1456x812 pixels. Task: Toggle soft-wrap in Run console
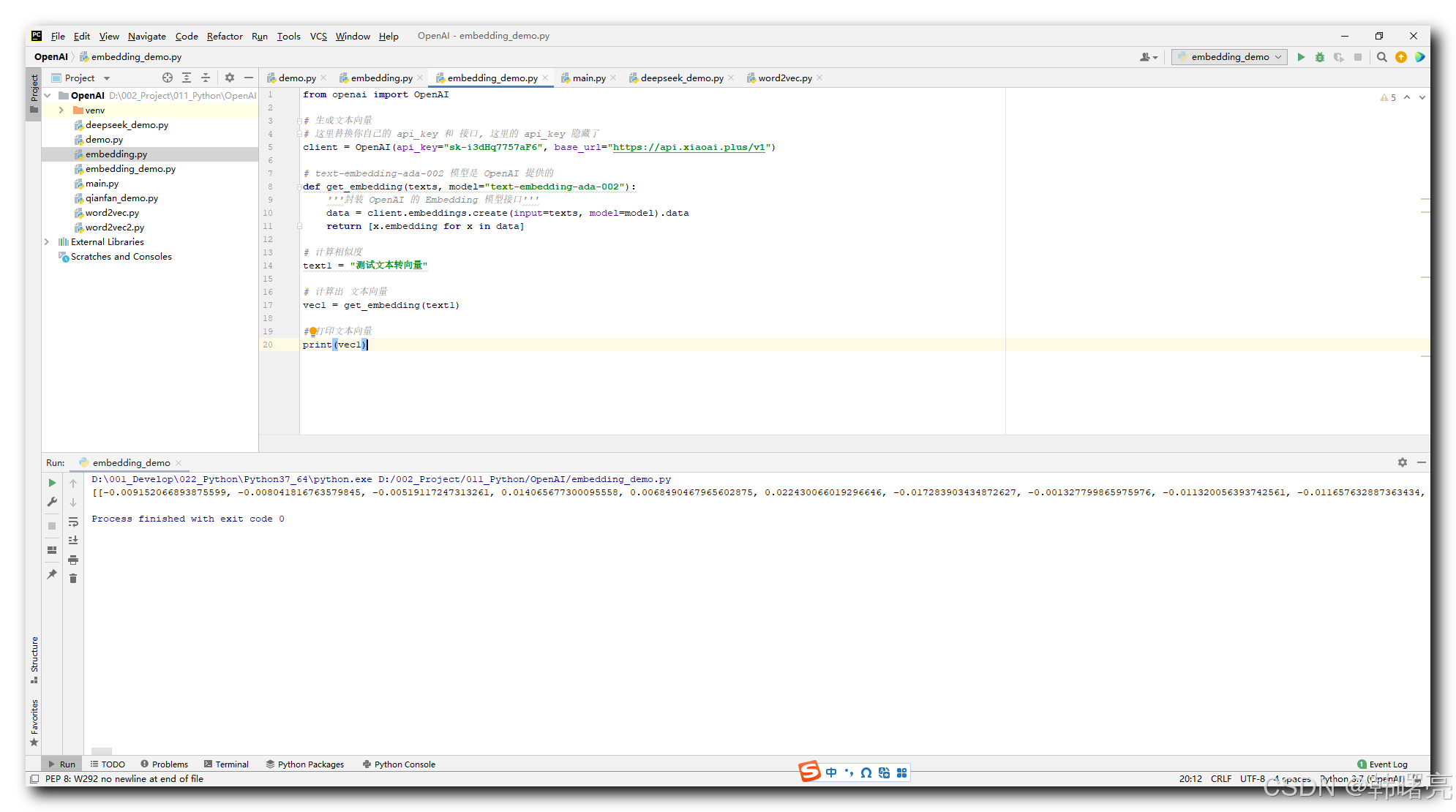point(73,522)
